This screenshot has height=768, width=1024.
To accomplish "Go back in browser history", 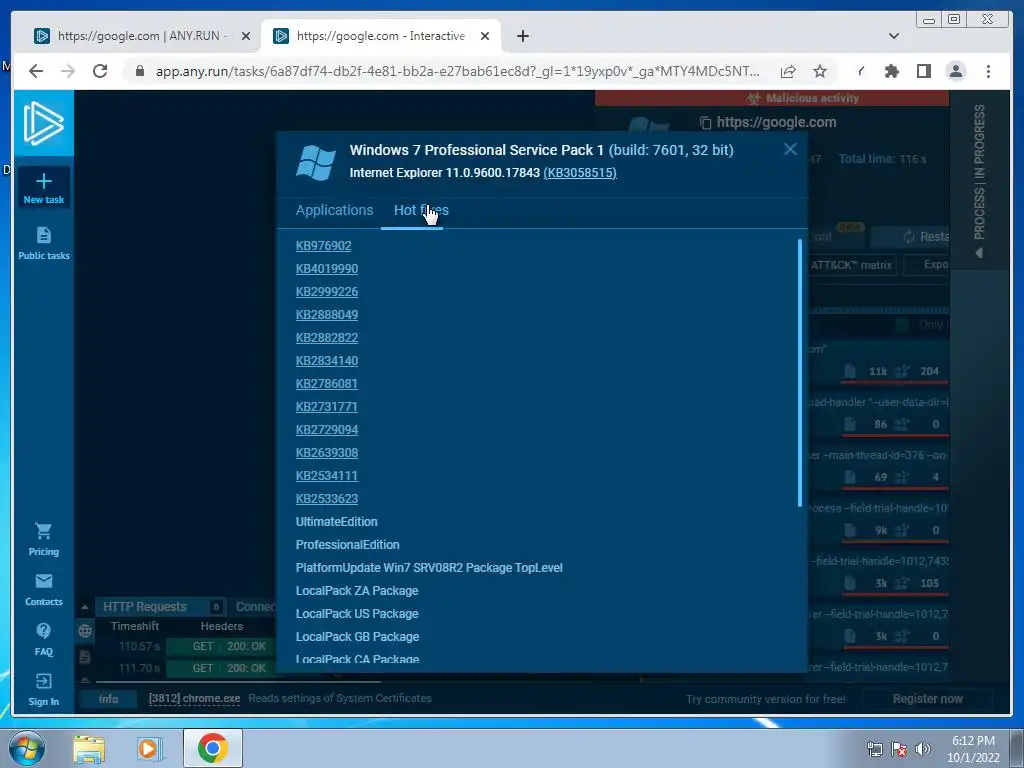I will (36, 71).
